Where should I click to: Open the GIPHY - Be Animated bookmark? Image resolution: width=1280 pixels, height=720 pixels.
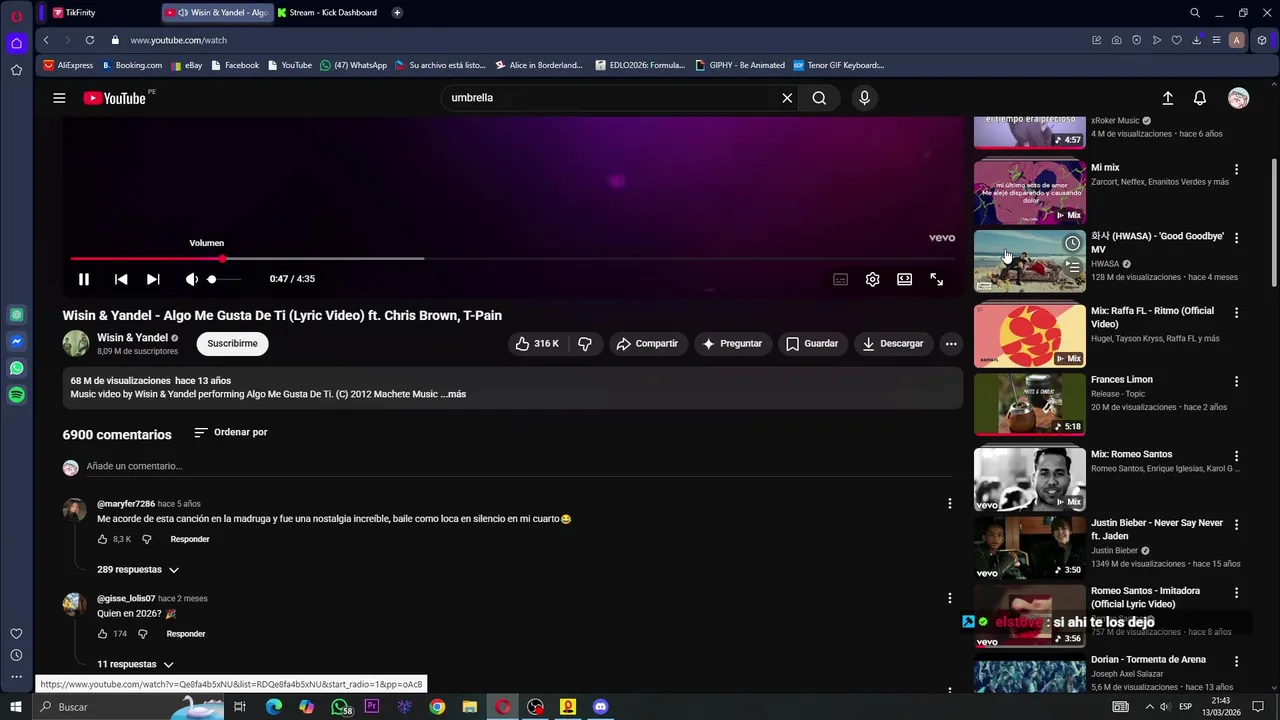[739, 65]
